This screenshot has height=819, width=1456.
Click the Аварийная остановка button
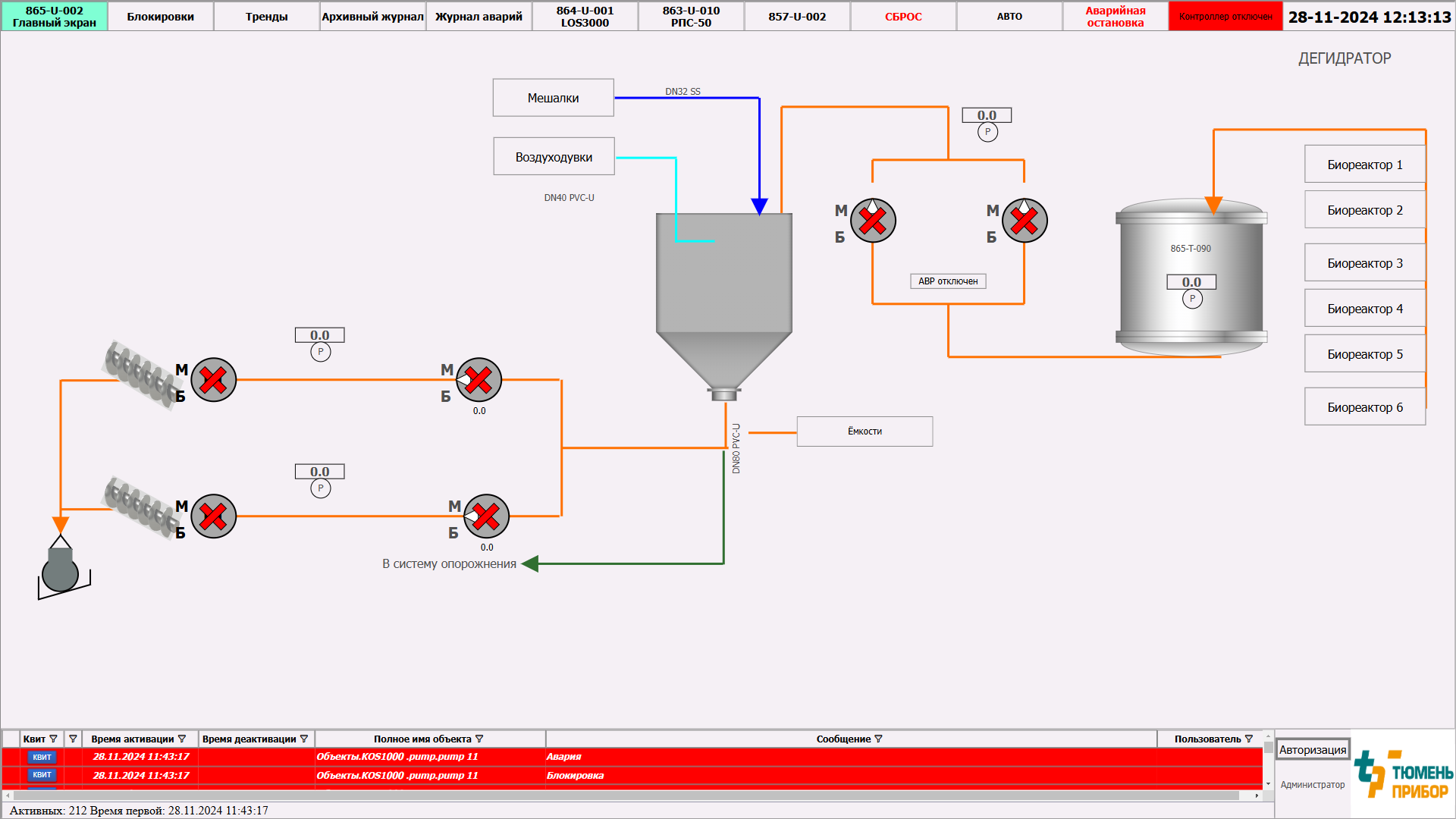[x=1115, y=16]
